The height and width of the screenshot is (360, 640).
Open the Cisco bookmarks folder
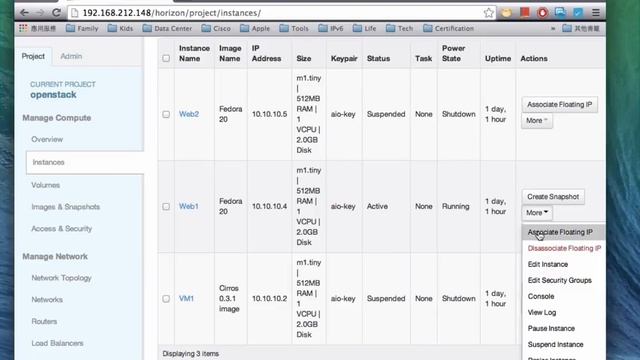coord(216,28)
